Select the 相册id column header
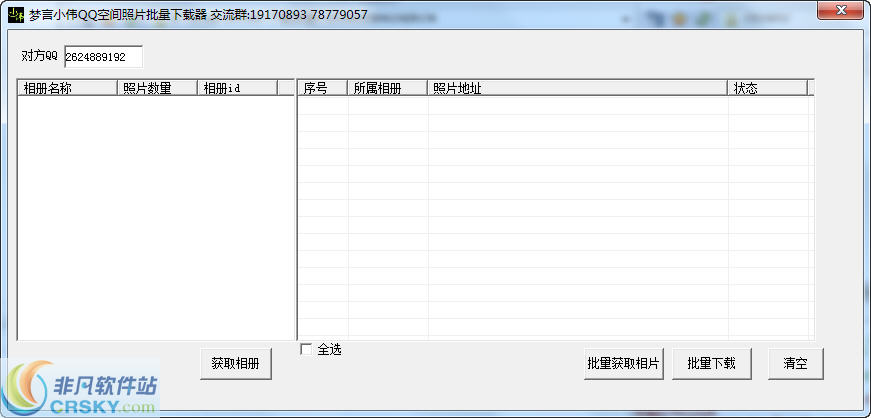The image size is (871, 418). [x=237, y=88]
